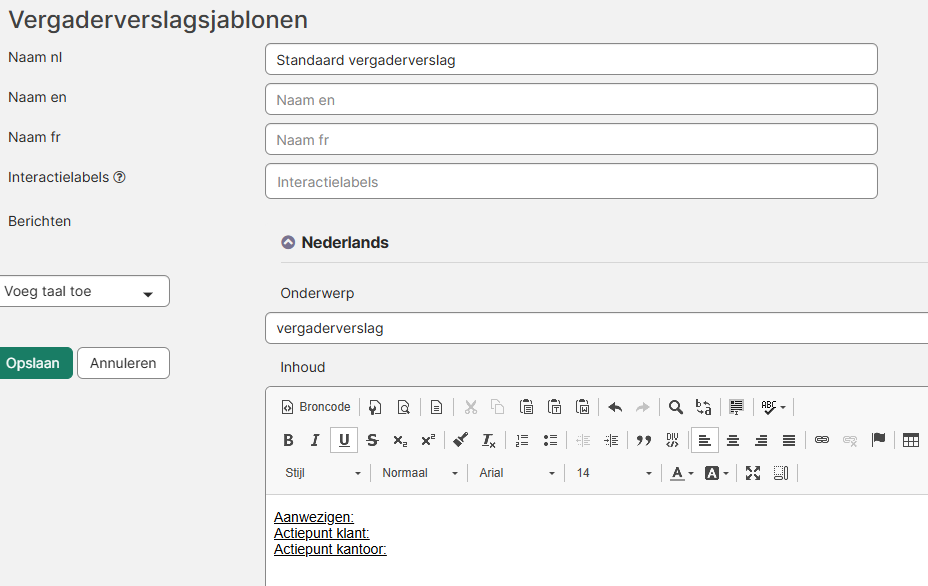
Task: Collapse the Nederlands section
Action: pos(288,242)
